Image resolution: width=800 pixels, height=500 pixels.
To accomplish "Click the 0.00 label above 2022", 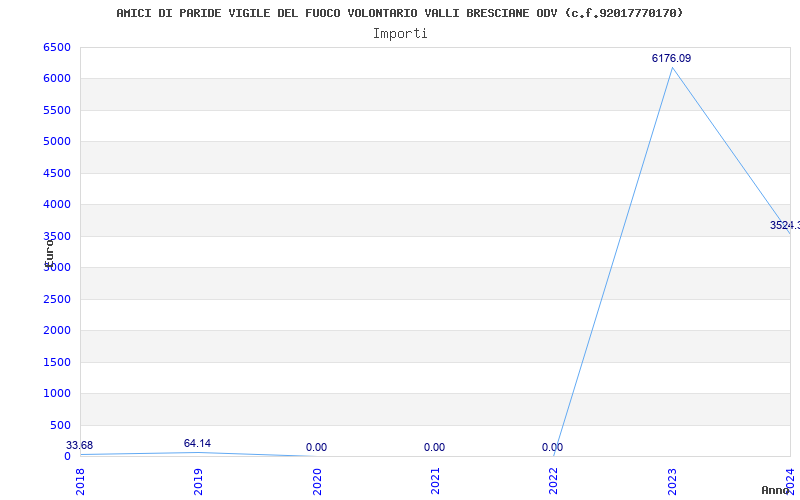I will tap(553, 447).
